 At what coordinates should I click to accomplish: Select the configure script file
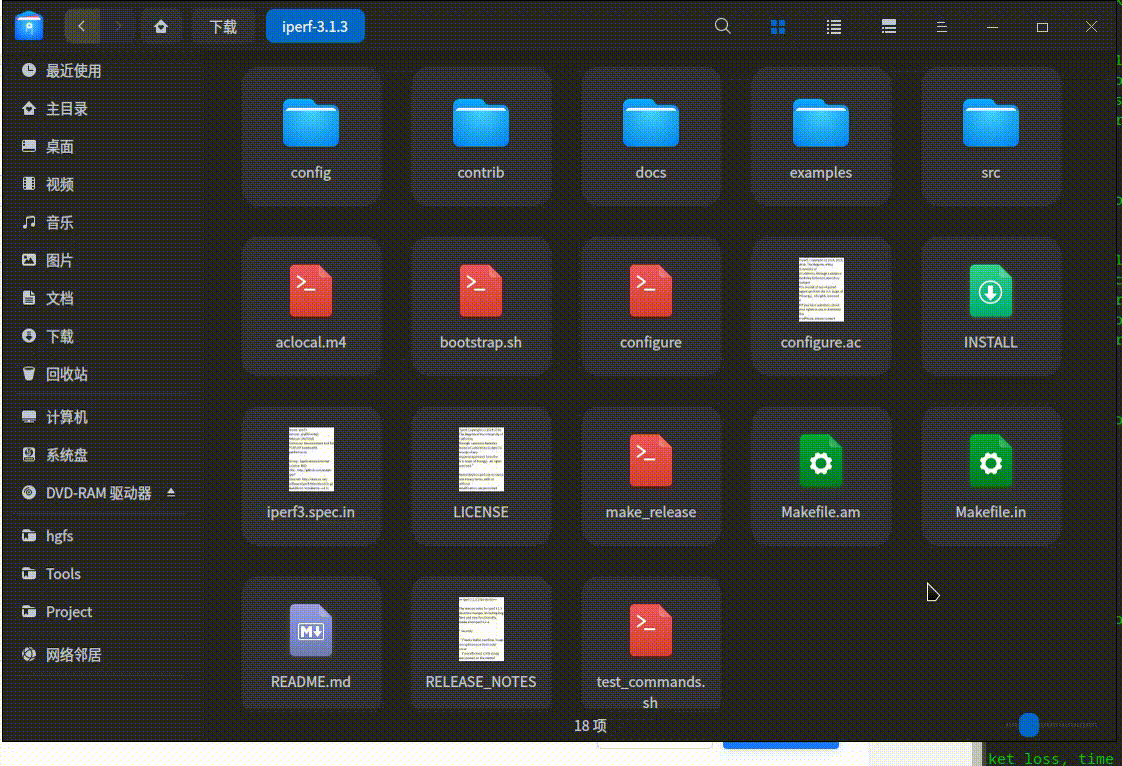[650, 306]
